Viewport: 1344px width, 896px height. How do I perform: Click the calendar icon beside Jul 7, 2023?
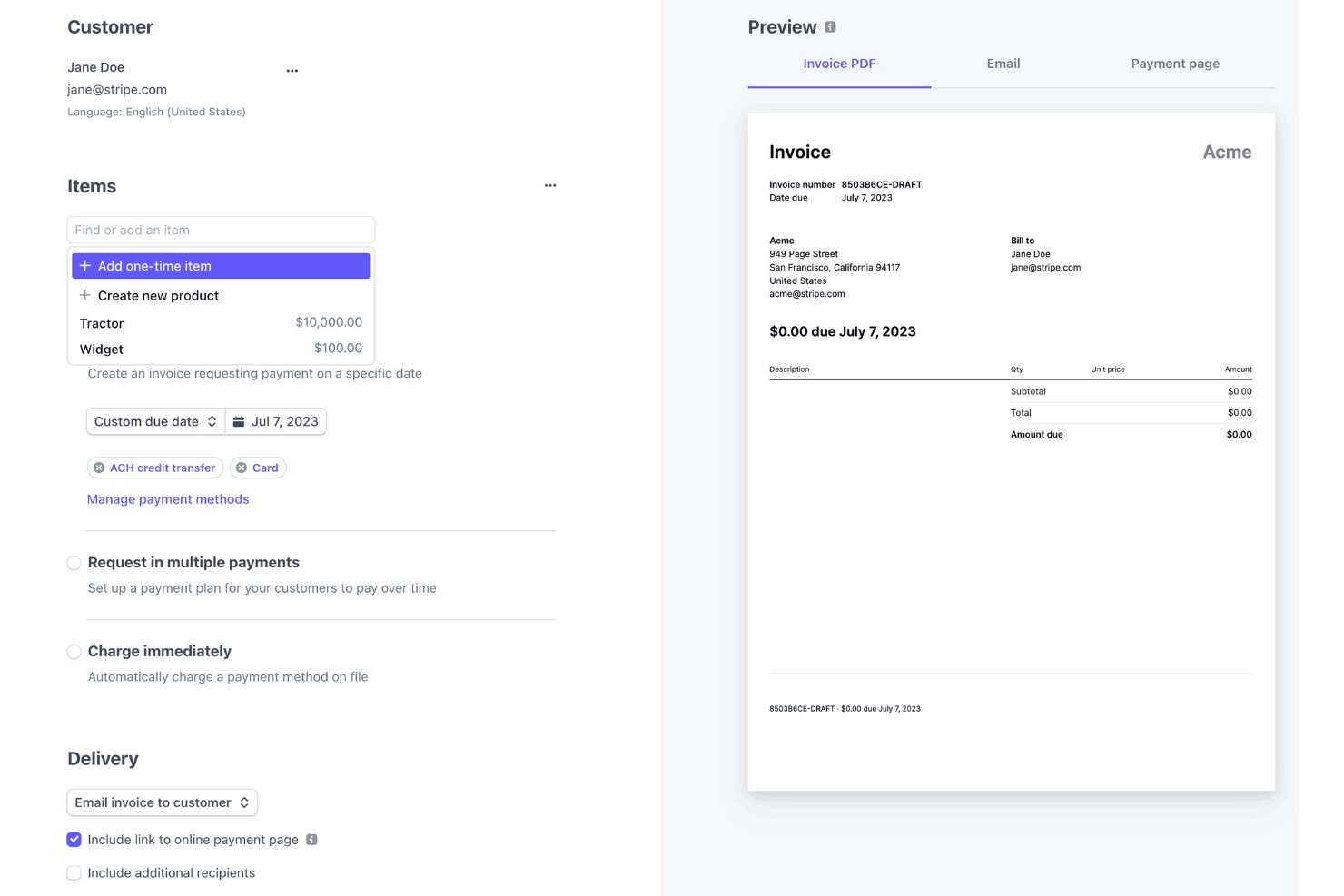click(238, 421)
